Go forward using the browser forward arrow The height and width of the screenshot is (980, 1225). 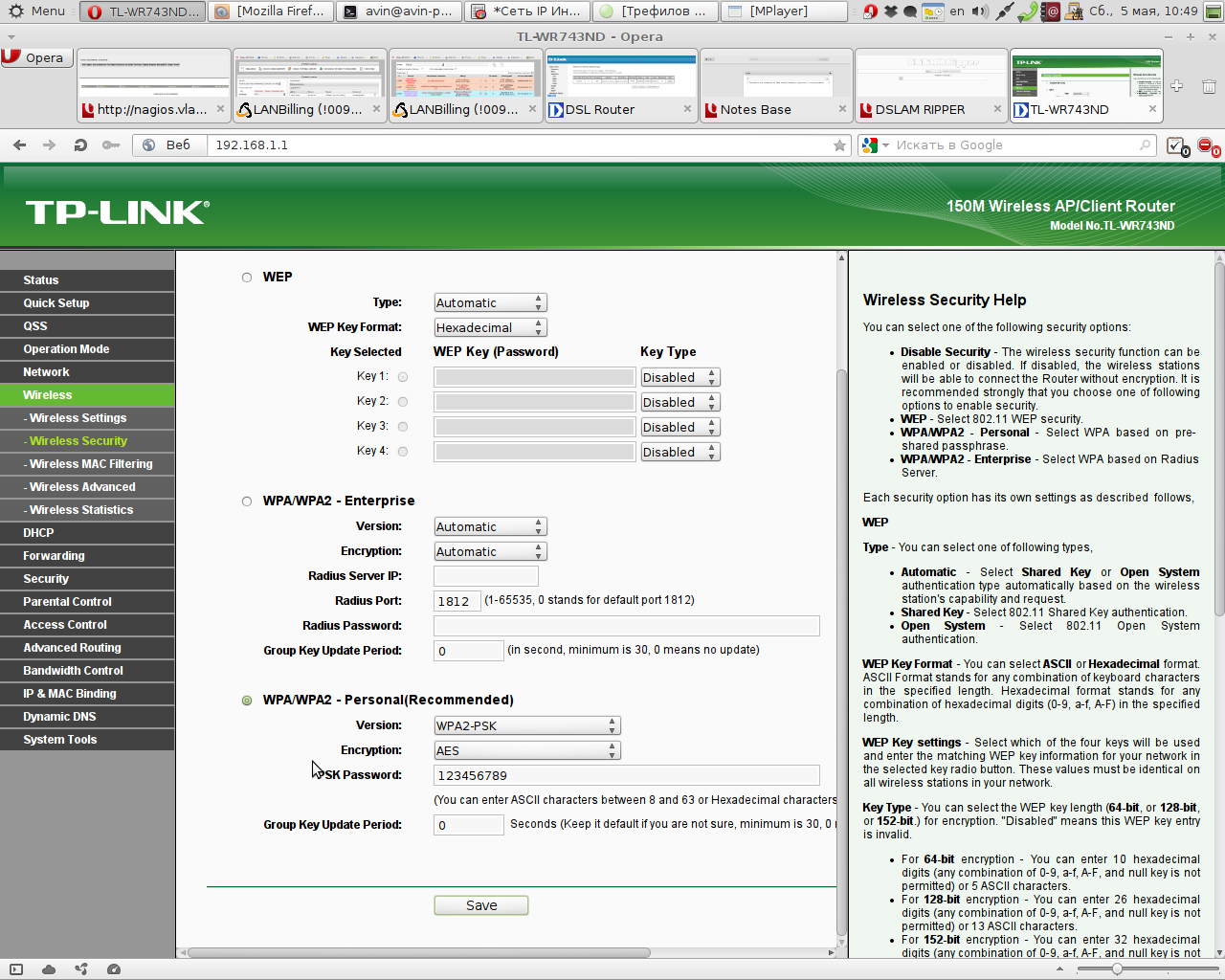click(x=50, y=145)
